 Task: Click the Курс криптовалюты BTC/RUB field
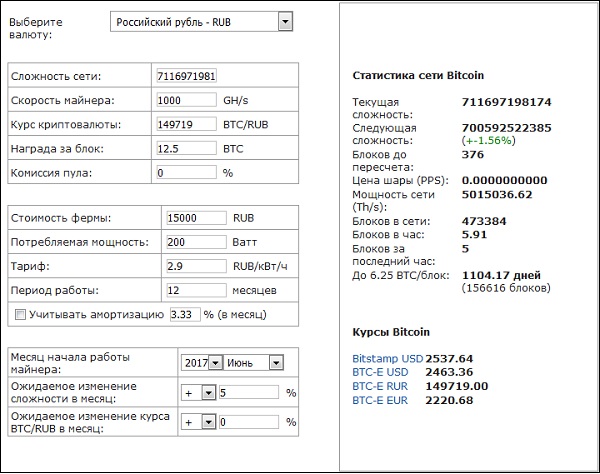point(187,124)
